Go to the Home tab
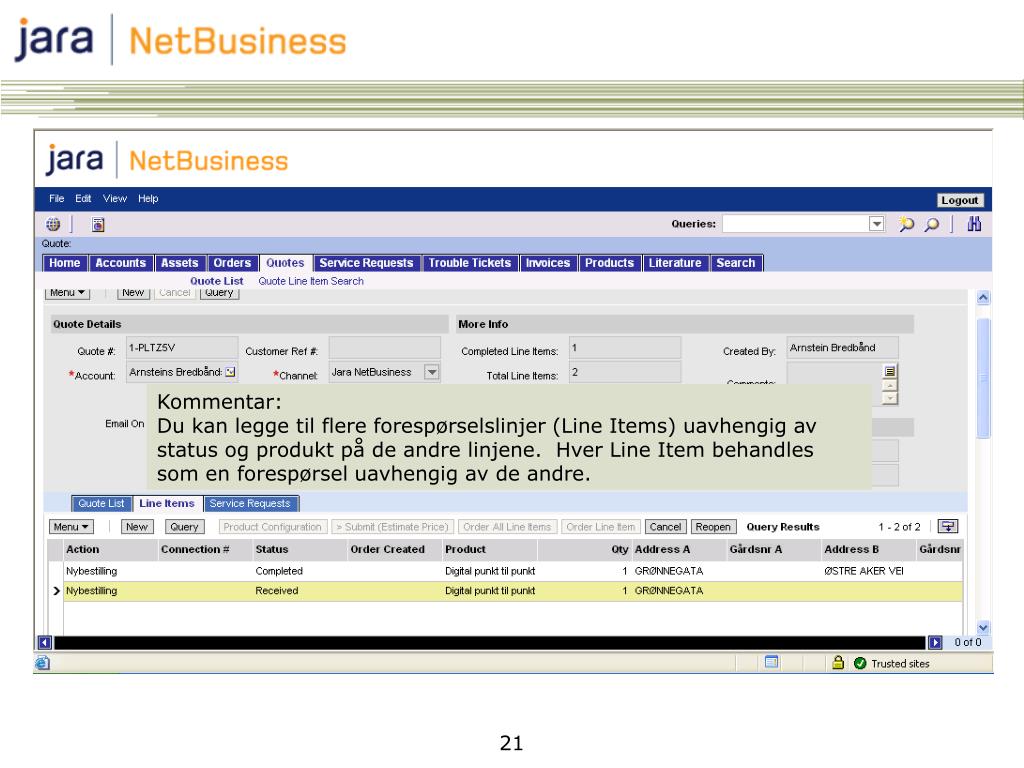The height and width of the screenshot is (768, 1024). pyautogui.click(x=65, y=263)
